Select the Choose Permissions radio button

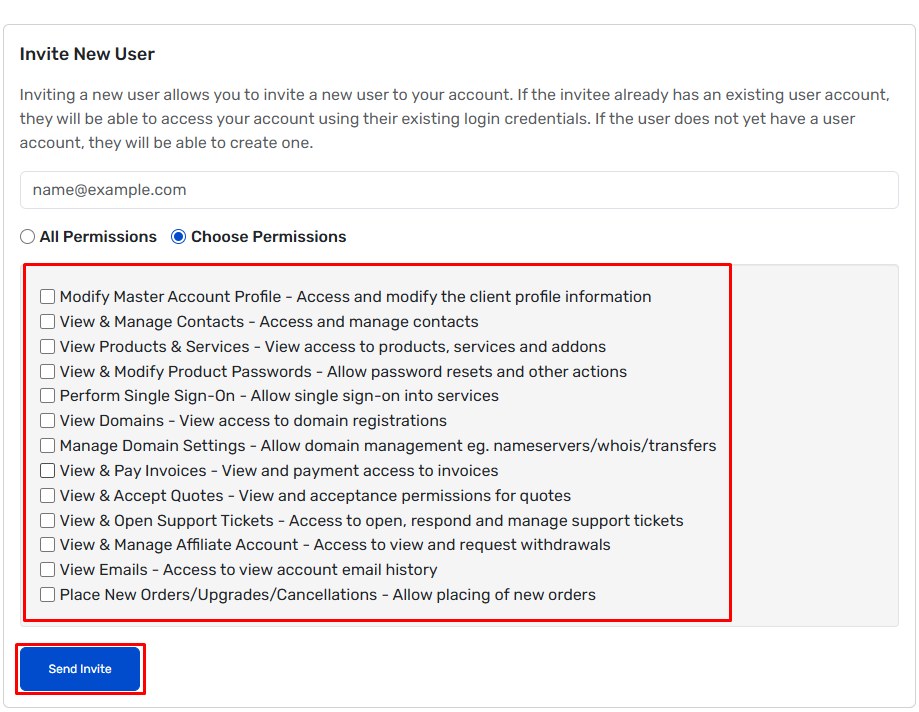click(x=179, y=237)
